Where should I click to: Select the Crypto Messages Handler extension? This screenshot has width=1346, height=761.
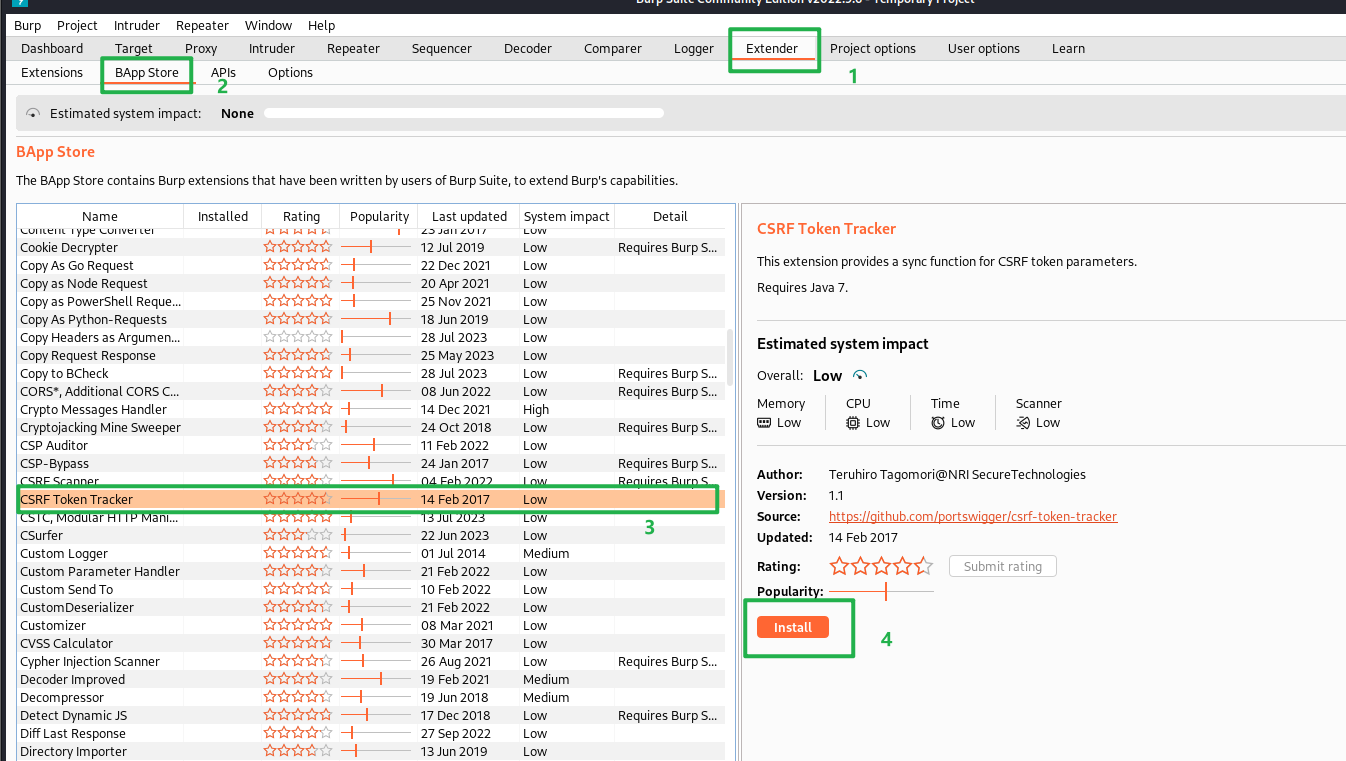click(371, 409)
